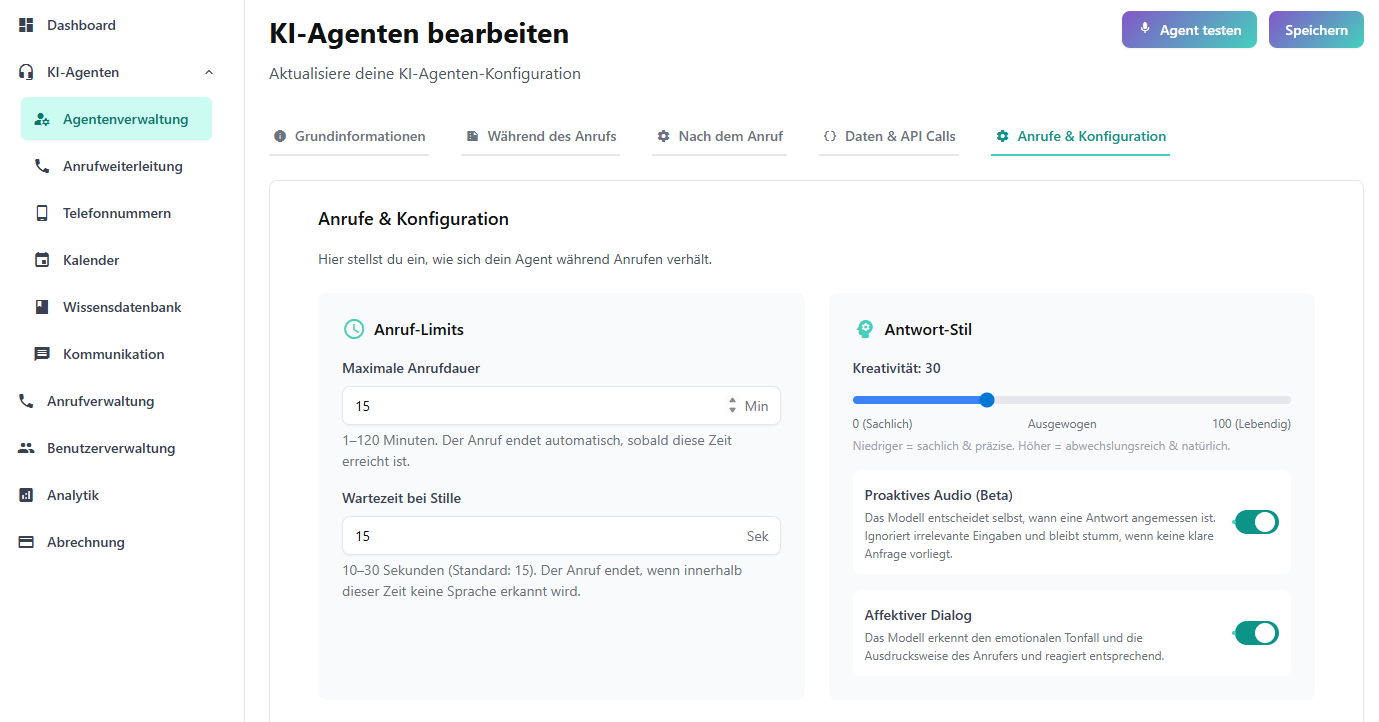Collapse the KI-Agenten sidebar section chevron
Screen dimensions: 1379x722
pyautogui.click(x=209, y=72)
